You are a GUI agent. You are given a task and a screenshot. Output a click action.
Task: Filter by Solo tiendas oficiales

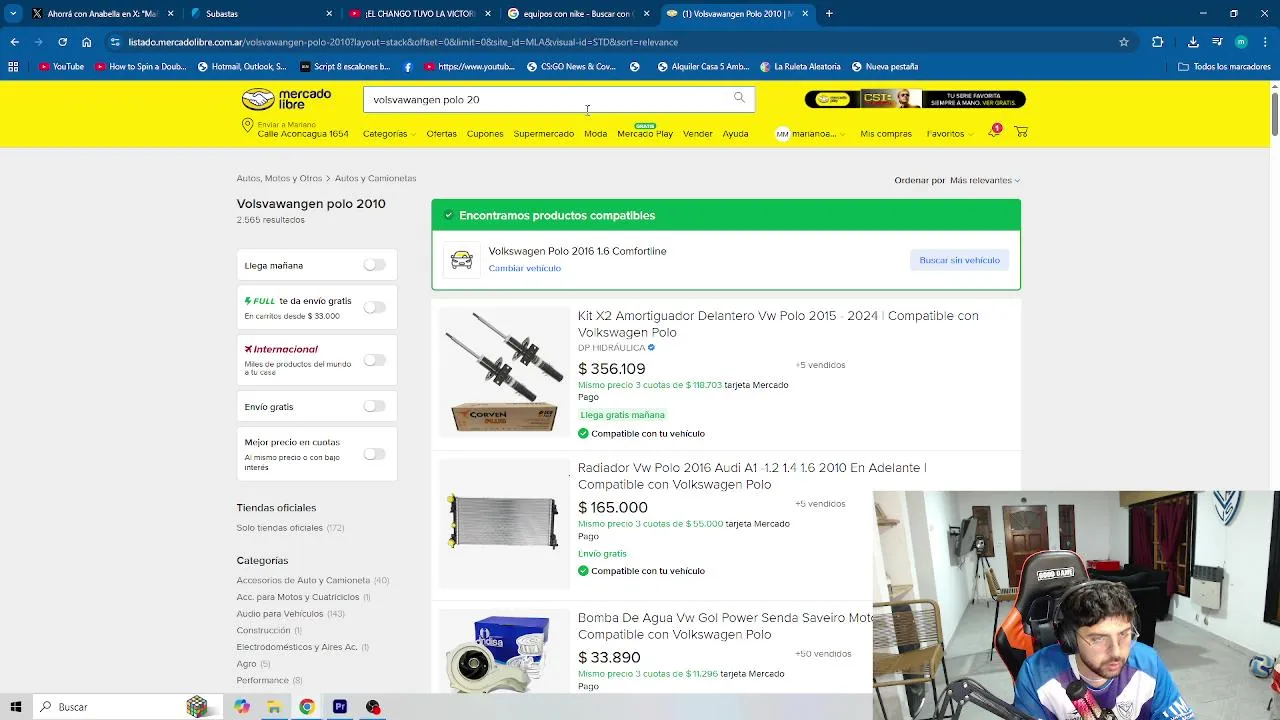pos(290,528)
